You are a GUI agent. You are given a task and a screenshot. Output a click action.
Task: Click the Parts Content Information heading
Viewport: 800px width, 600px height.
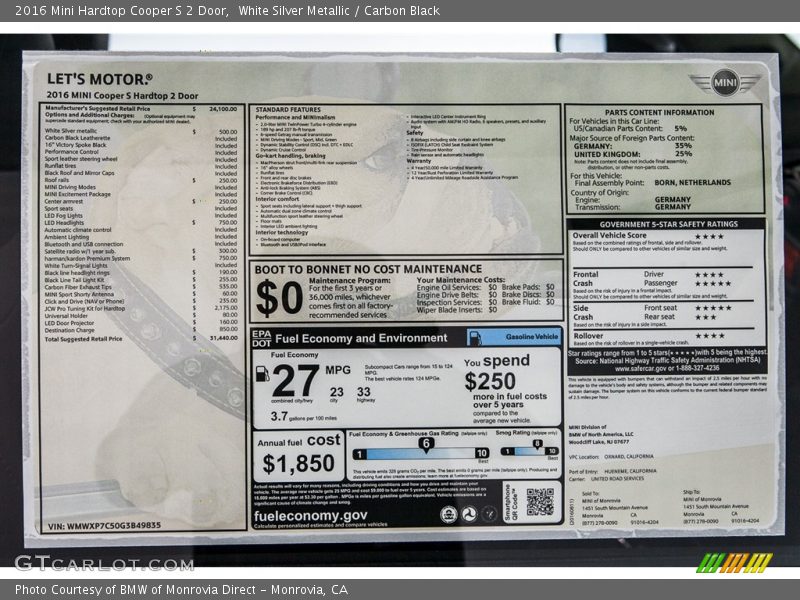(x=667, y=112)
